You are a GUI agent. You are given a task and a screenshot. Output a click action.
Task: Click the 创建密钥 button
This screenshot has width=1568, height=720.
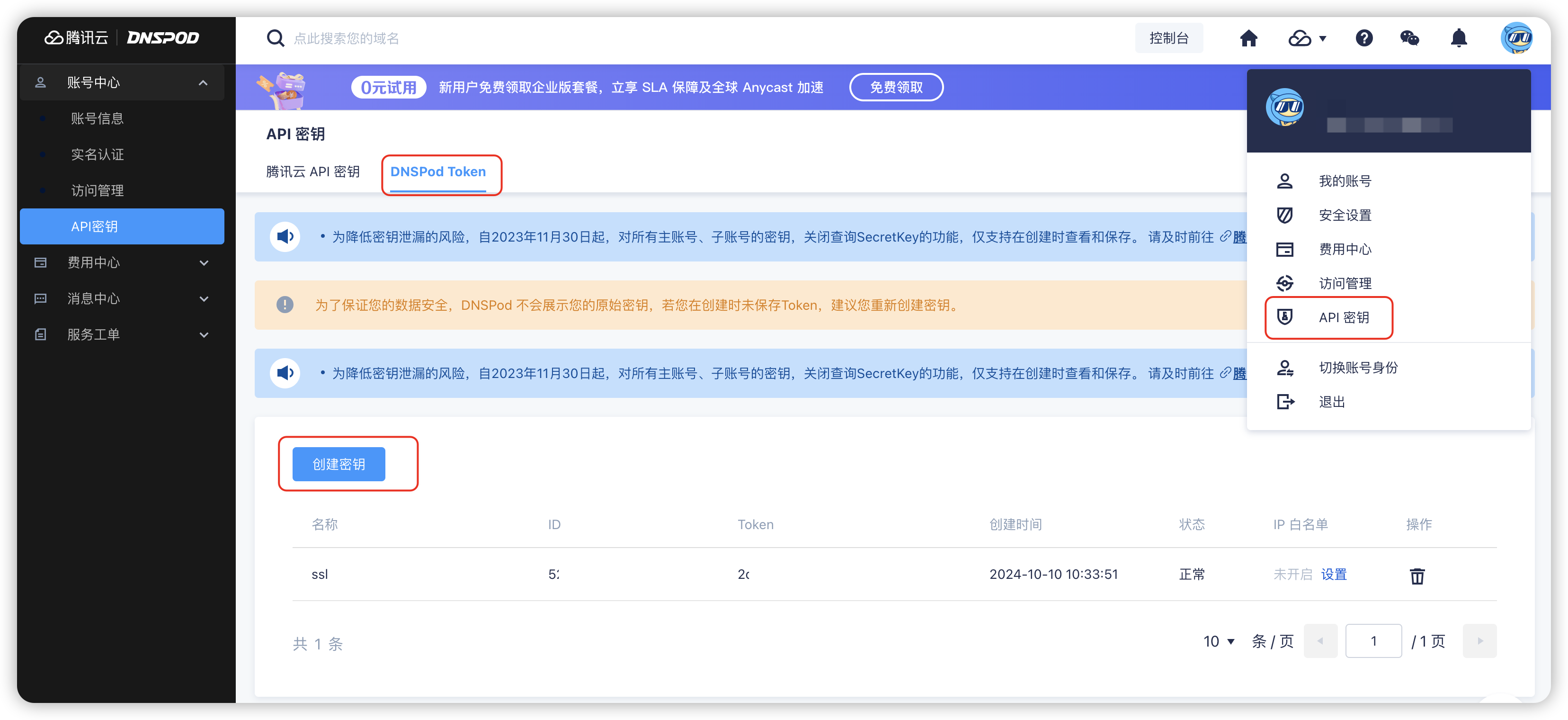click(339, 464)
